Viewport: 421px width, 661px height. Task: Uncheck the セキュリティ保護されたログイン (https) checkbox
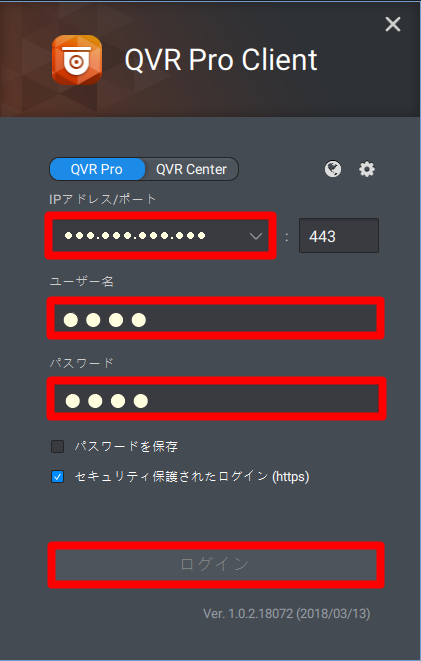(57, 477)
